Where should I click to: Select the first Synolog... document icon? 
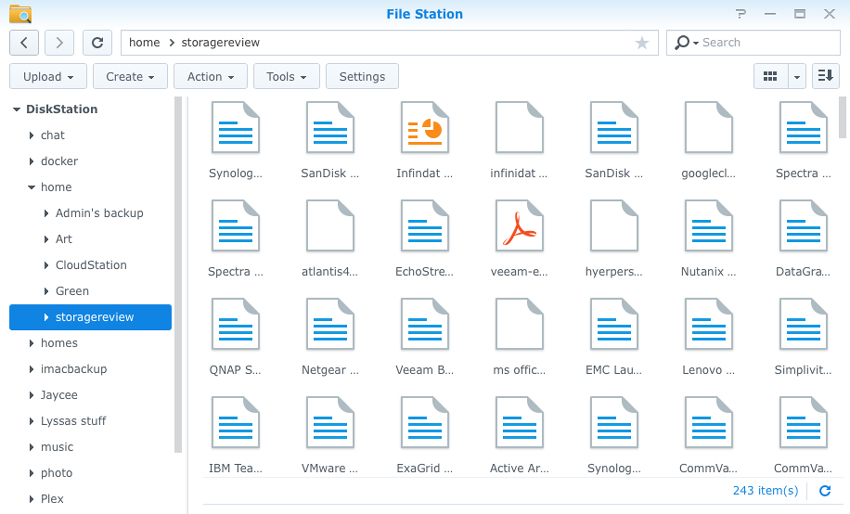click(235, 127)
